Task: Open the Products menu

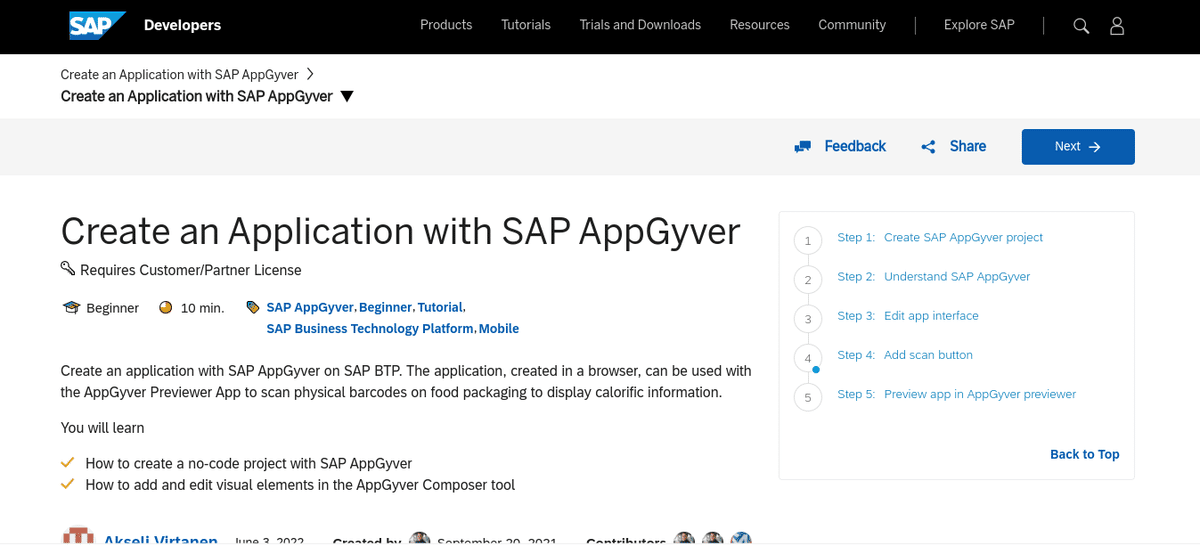Action: [446, 25]
